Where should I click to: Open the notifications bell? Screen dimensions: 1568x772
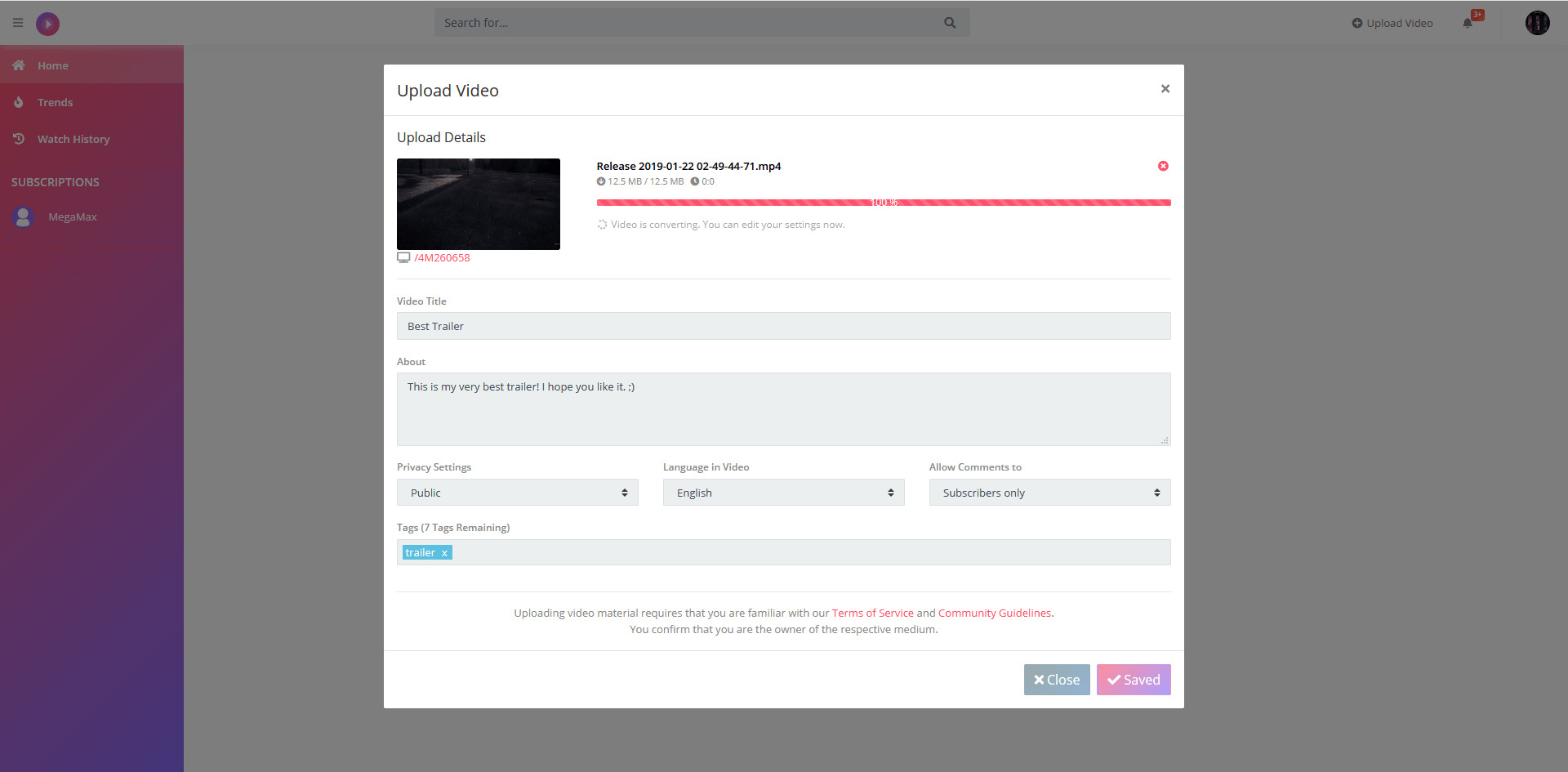coord(1468,23)
